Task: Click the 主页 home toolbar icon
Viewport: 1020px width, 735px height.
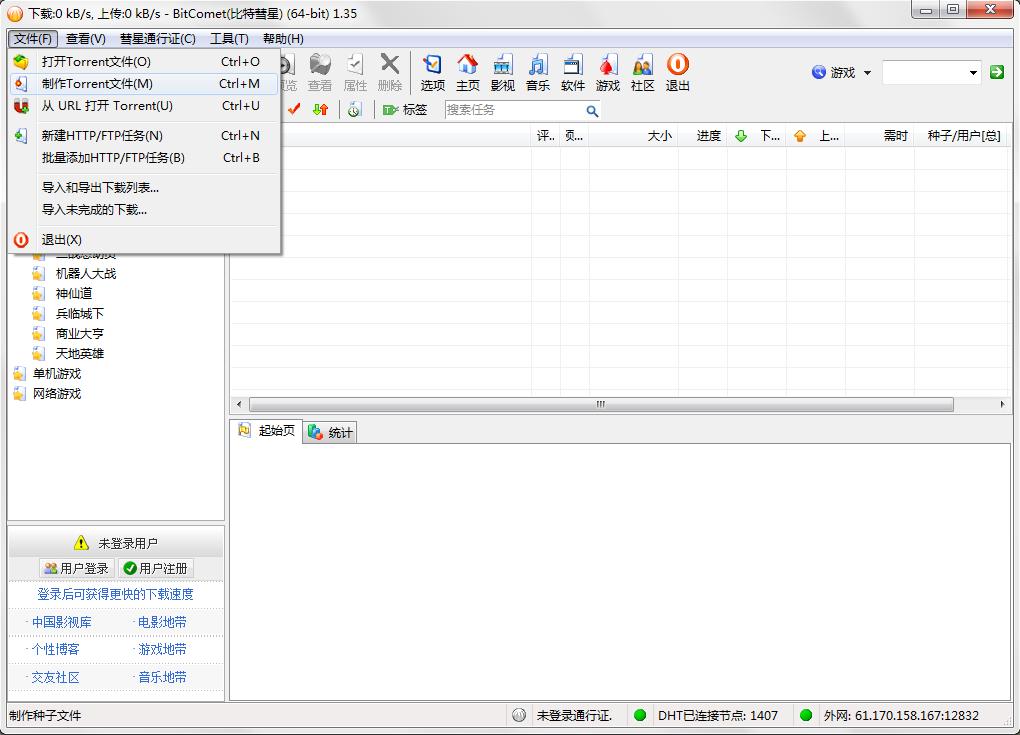Action: (x=467, y=73)
